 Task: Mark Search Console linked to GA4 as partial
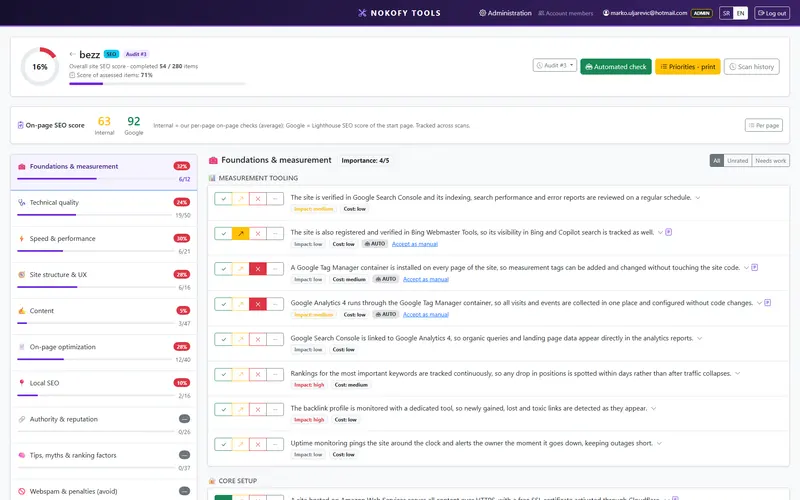coord(241,339)
